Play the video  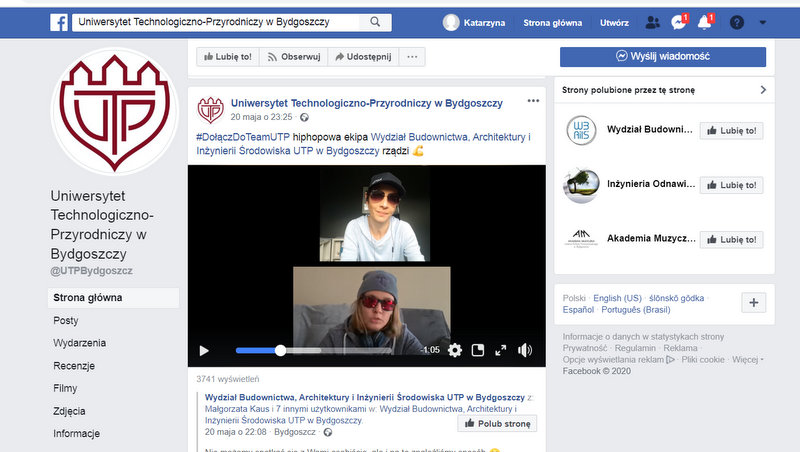[204, 350]
